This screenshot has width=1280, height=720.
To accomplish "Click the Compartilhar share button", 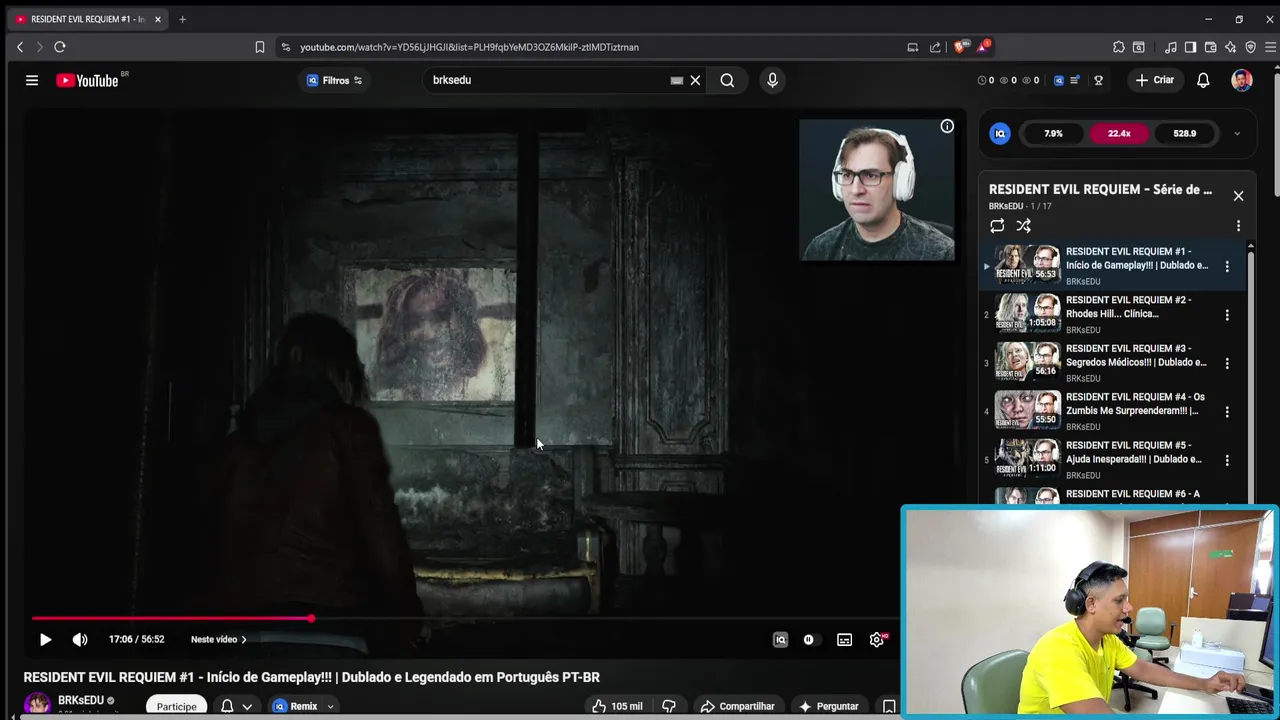I will click(x=738, y=706).
